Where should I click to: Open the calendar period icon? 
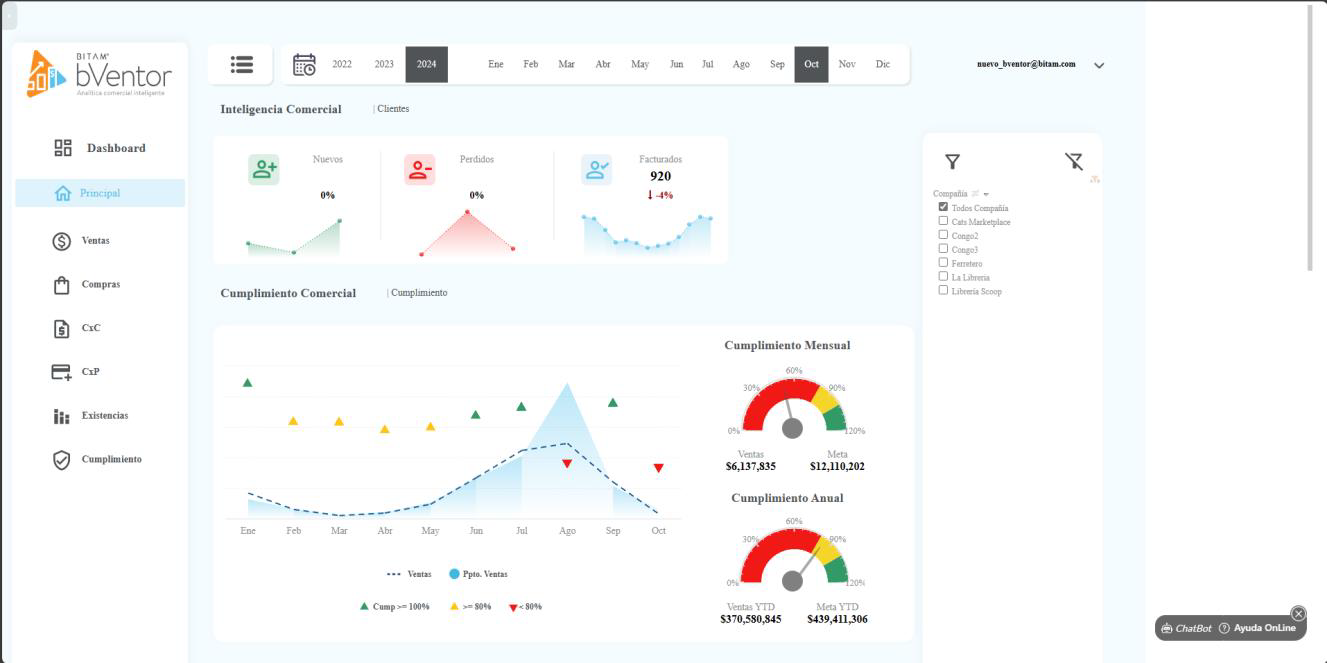point(304,65)
